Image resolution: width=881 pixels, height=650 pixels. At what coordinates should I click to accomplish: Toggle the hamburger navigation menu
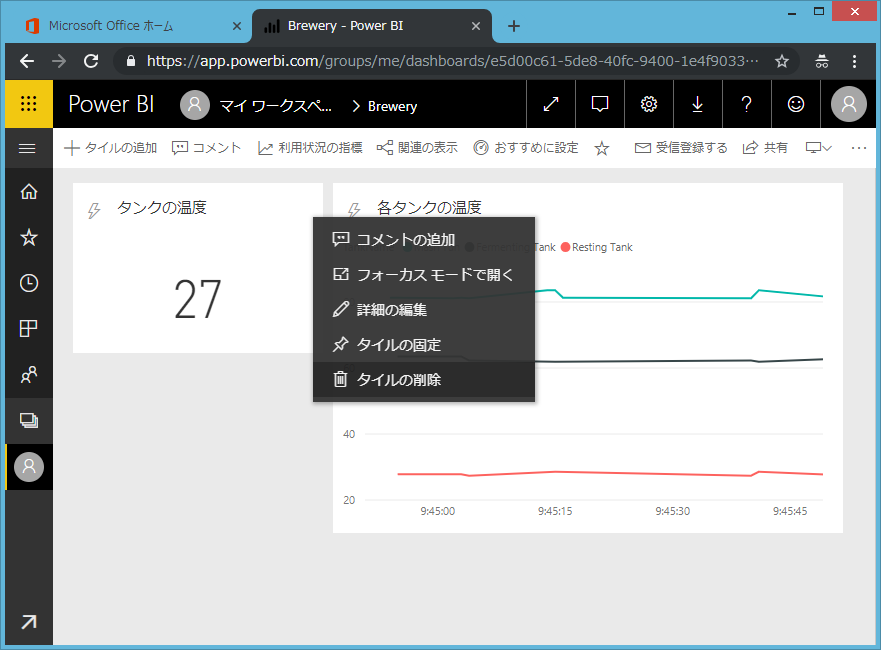click(27, 148)
